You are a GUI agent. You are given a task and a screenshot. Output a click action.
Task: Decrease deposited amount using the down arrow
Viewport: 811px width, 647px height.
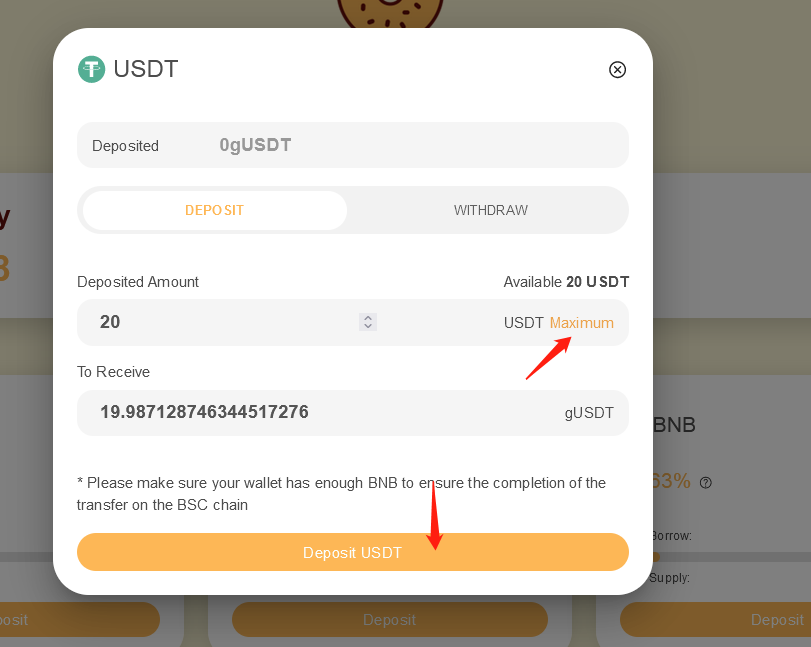coord(368,326)
